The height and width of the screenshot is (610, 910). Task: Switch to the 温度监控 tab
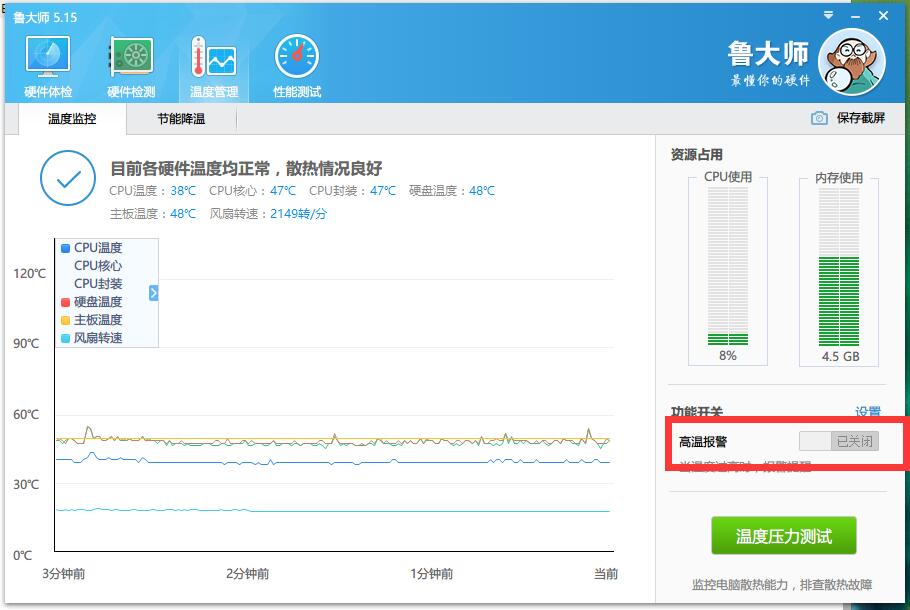click(72, 119)
